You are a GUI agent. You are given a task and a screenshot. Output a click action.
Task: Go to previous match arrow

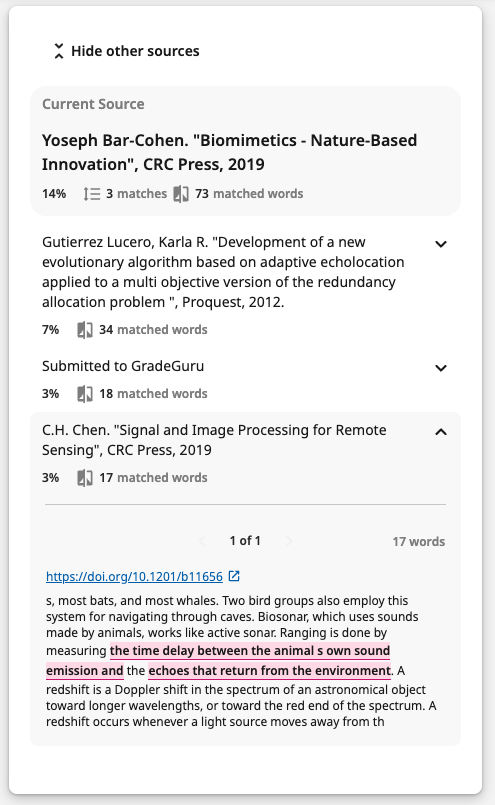point(202,541)
